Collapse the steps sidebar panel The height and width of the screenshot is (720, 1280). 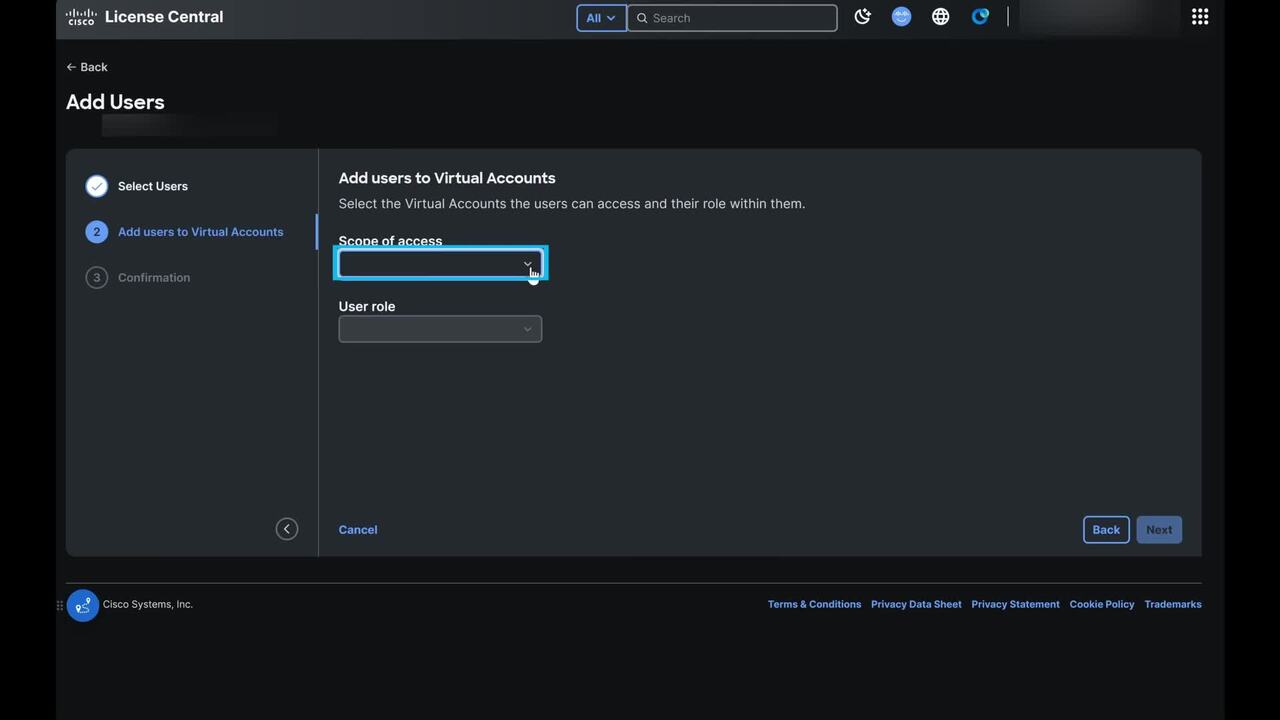tap(287, 529)
